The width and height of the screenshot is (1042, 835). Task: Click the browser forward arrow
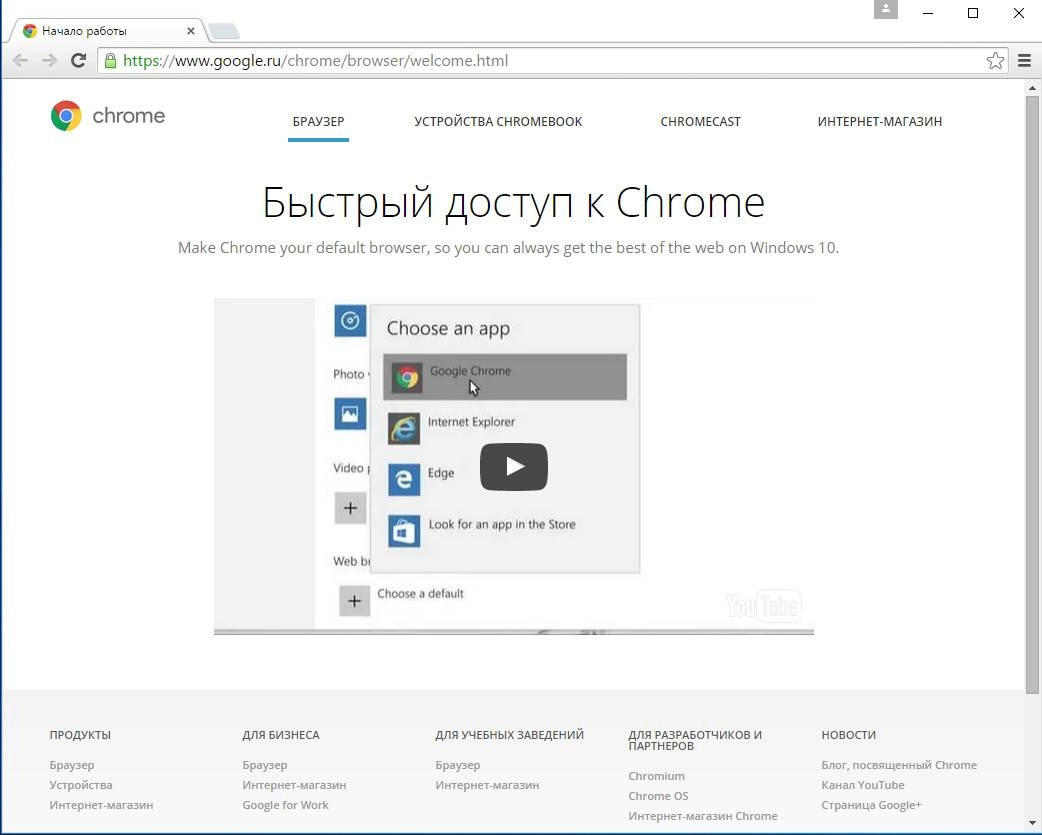click(49, 60)
